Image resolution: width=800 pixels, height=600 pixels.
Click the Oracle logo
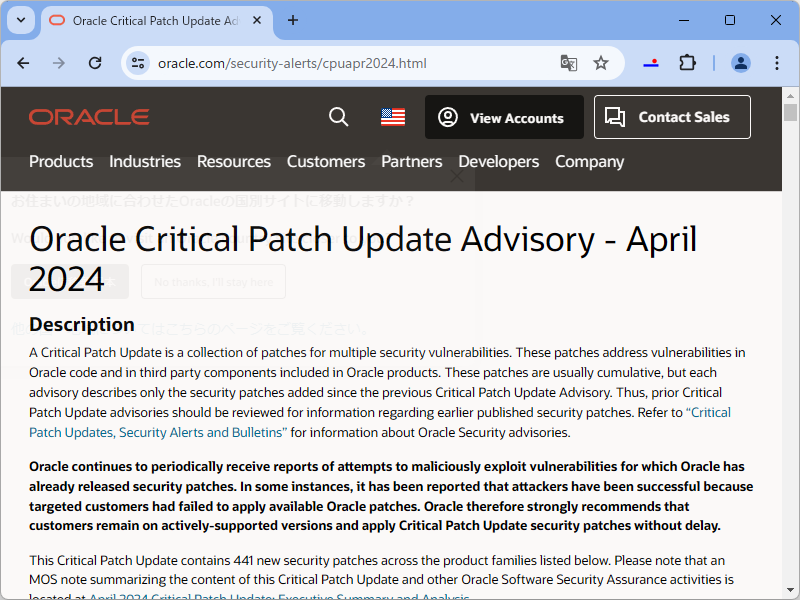coord(88,116)
